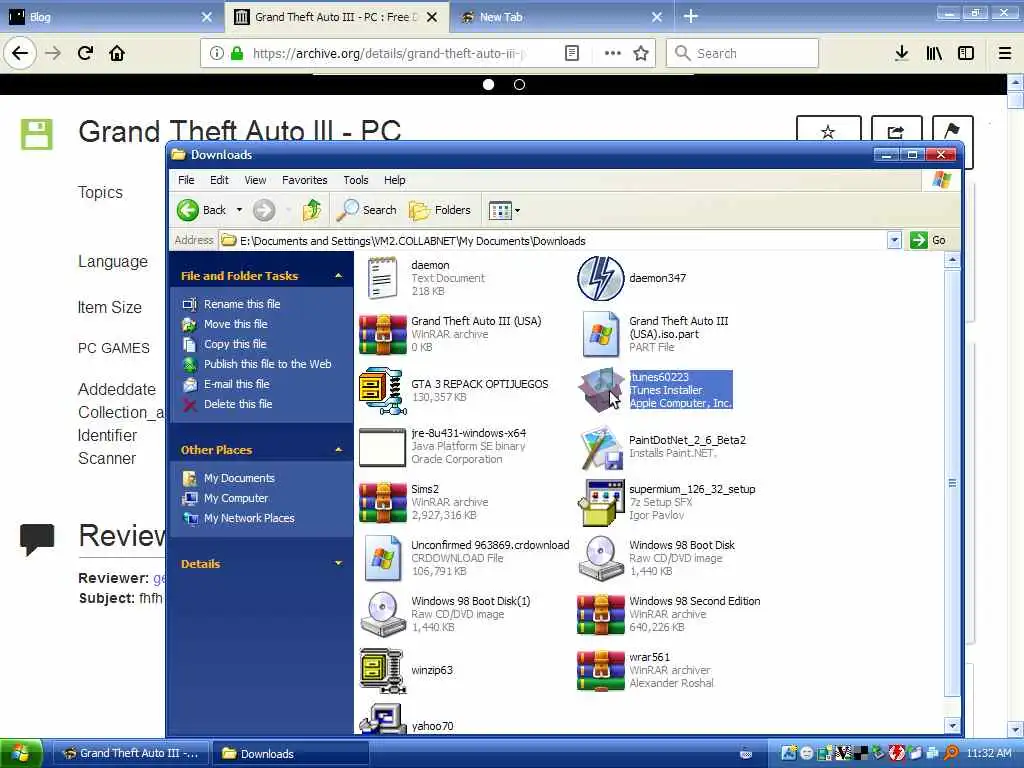Screen dimensions: 1024x768
Task: Click the Explorer Back arrow icon
Action: (x=188, y=210)
